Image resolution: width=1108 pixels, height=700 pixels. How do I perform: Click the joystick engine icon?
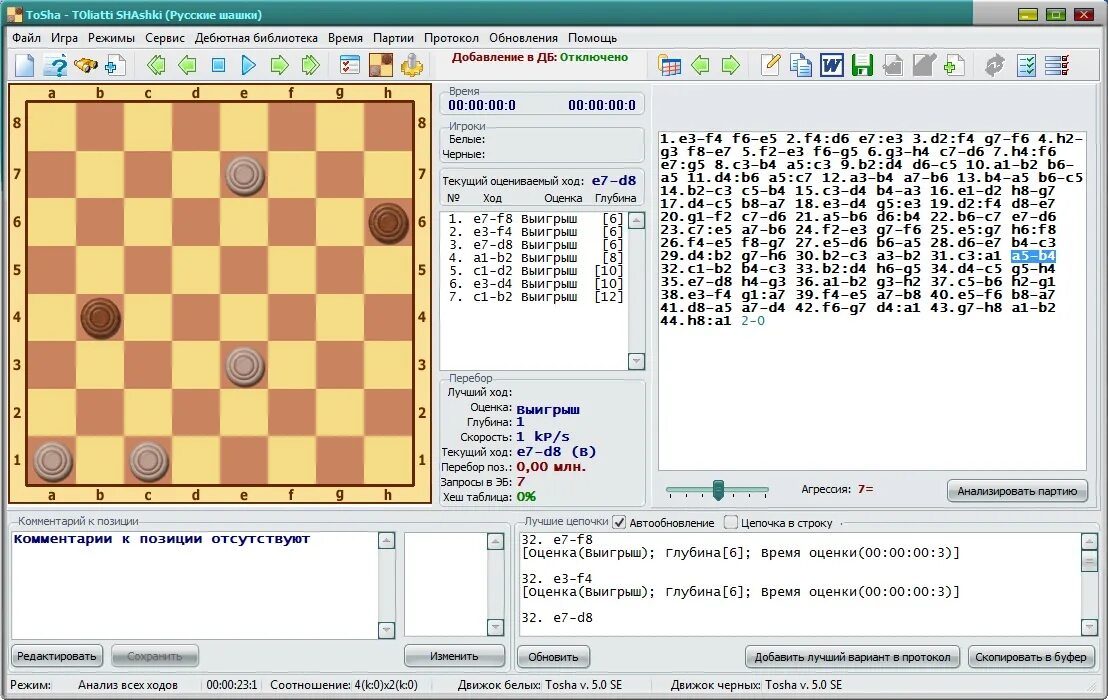point(412,66)
